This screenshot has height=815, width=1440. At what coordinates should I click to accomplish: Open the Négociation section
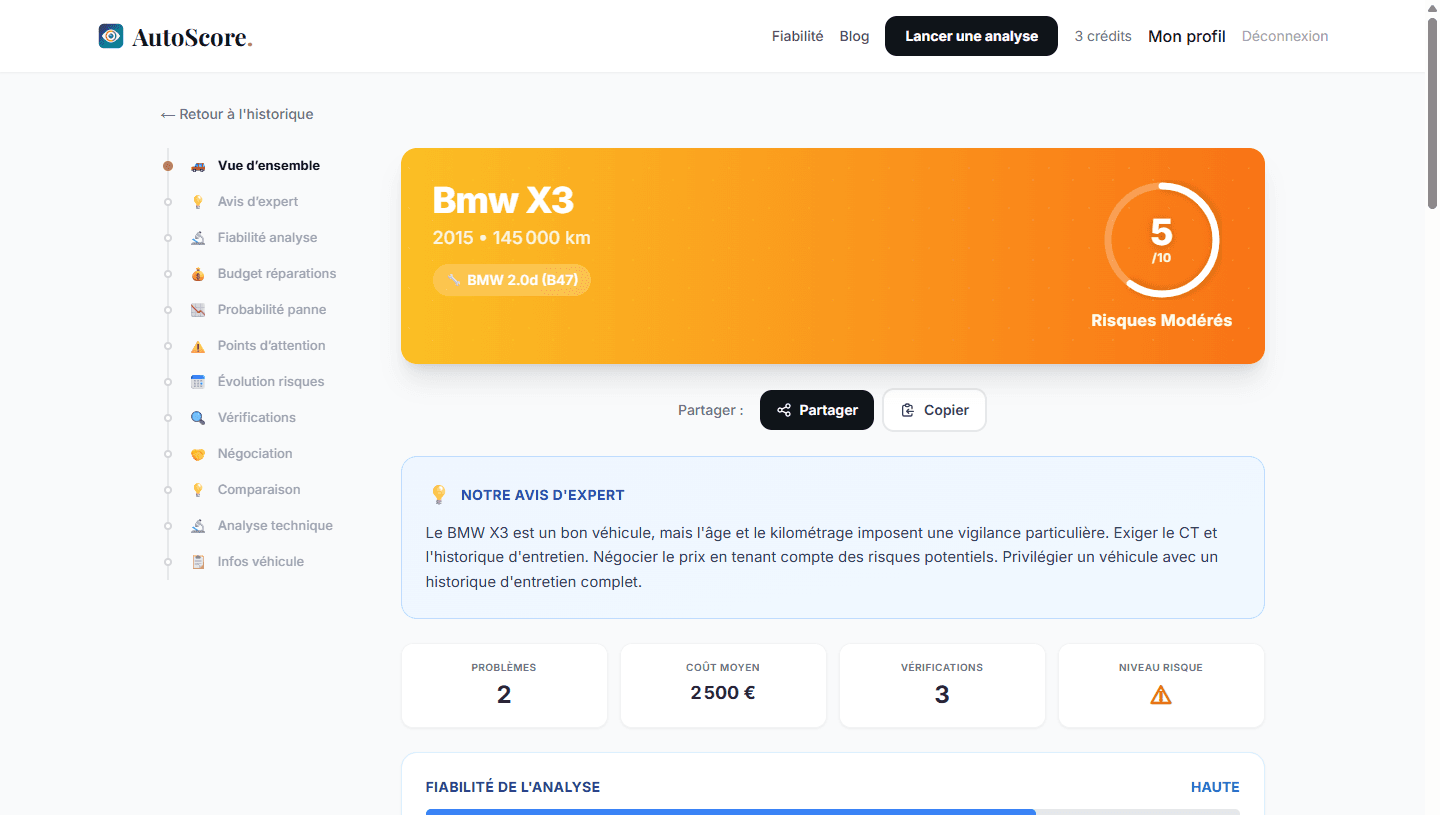click(x=255, y=454)
